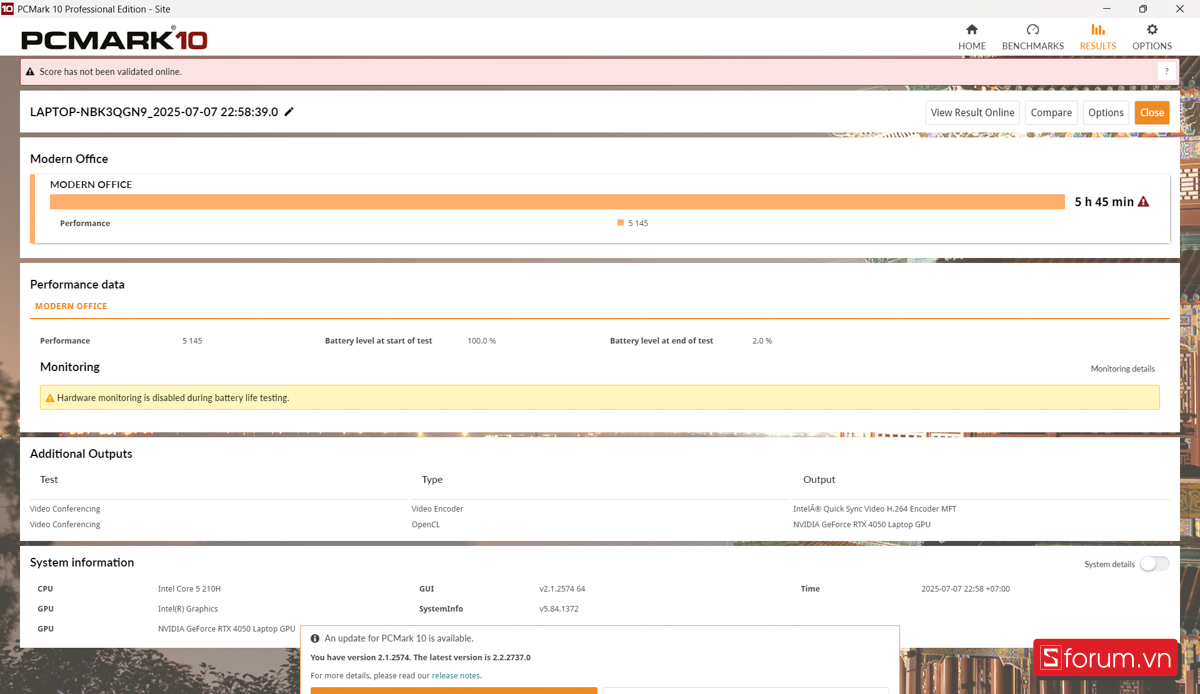Click the PCMark 10 app icon in the title bar

coord(7,9)
